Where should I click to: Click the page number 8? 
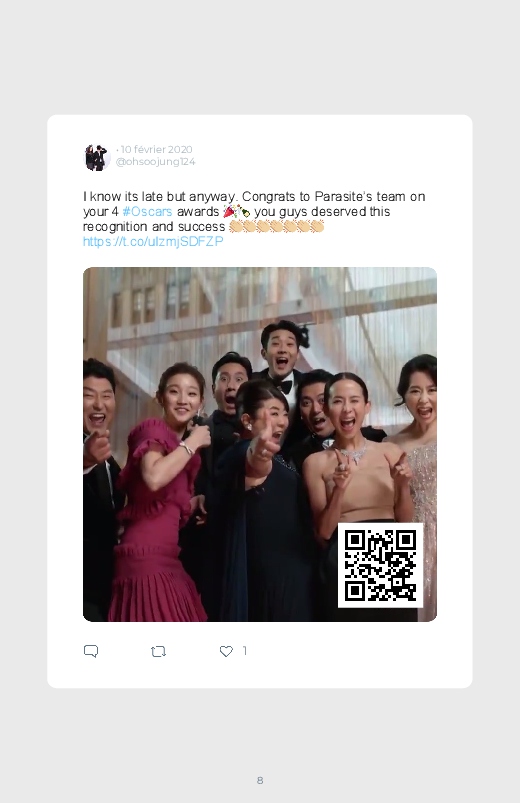point(260,780)
